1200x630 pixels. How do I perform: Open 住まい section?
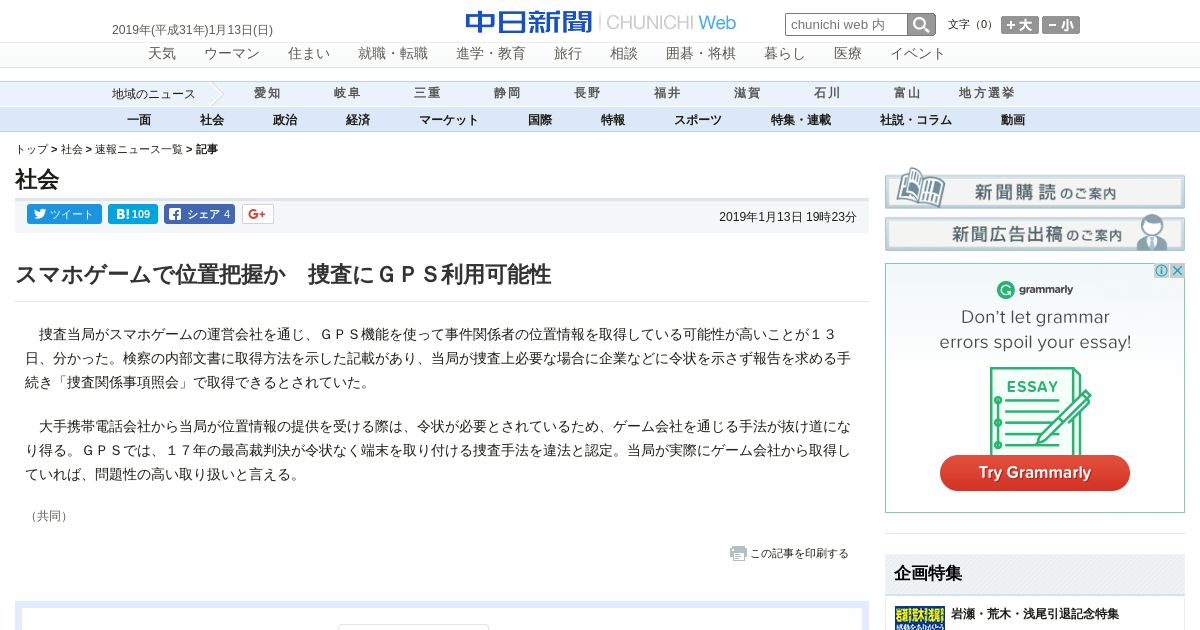tap(309, 54)
